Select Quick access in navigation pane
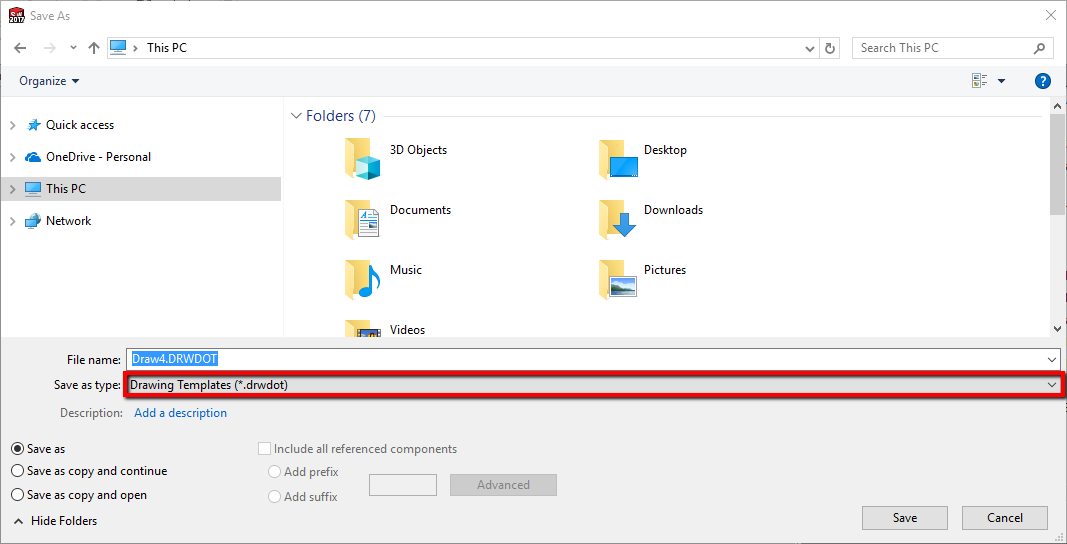1067x544 pixels. click(80, 125)
